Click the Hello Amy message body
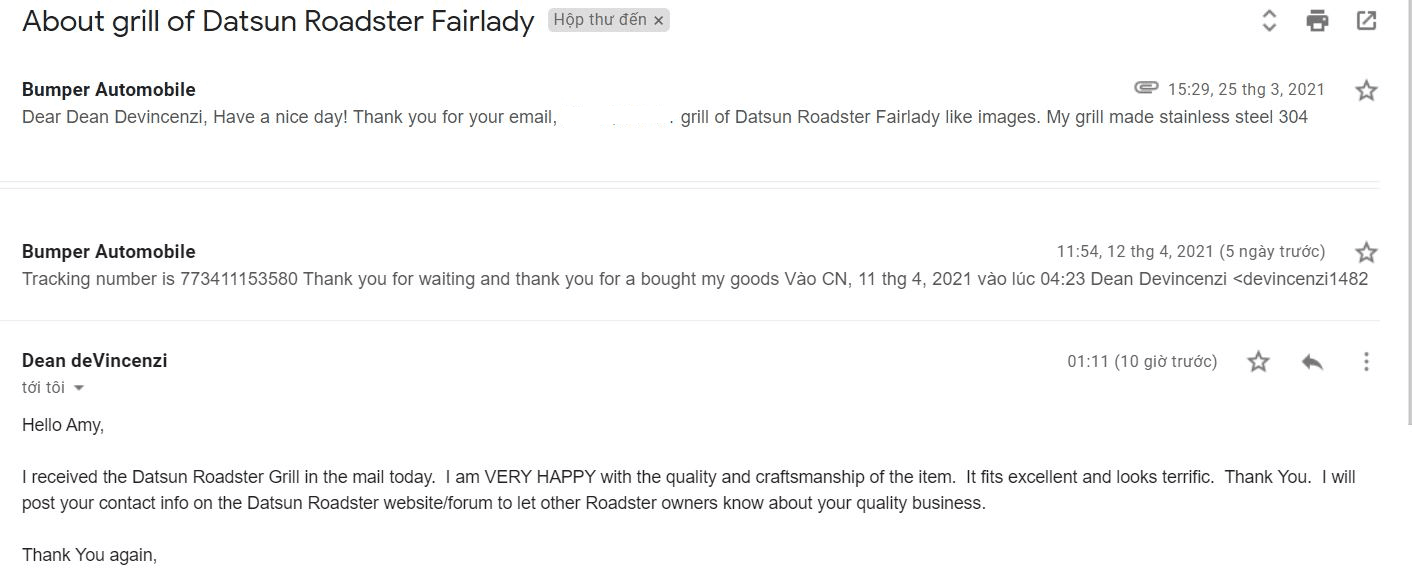Viewport: 1412px width, 577px height. (63, 425)
